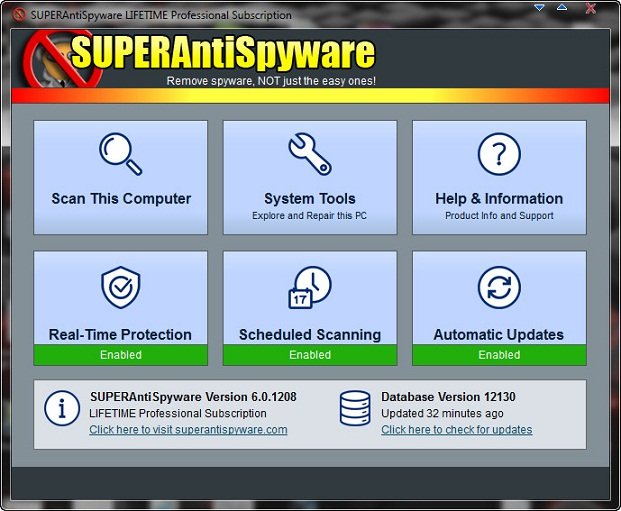Click the shield Real-Time Protection icon

point(120,287)
